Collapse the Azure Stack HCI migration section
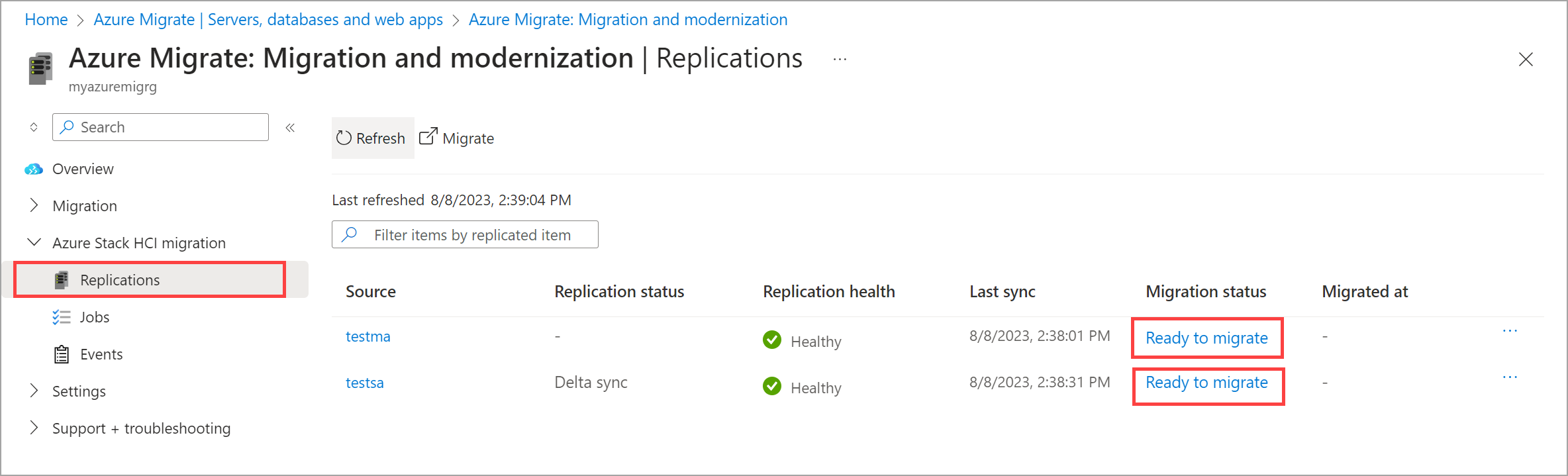The image size is (1568, 476). (x=34, y=242)
